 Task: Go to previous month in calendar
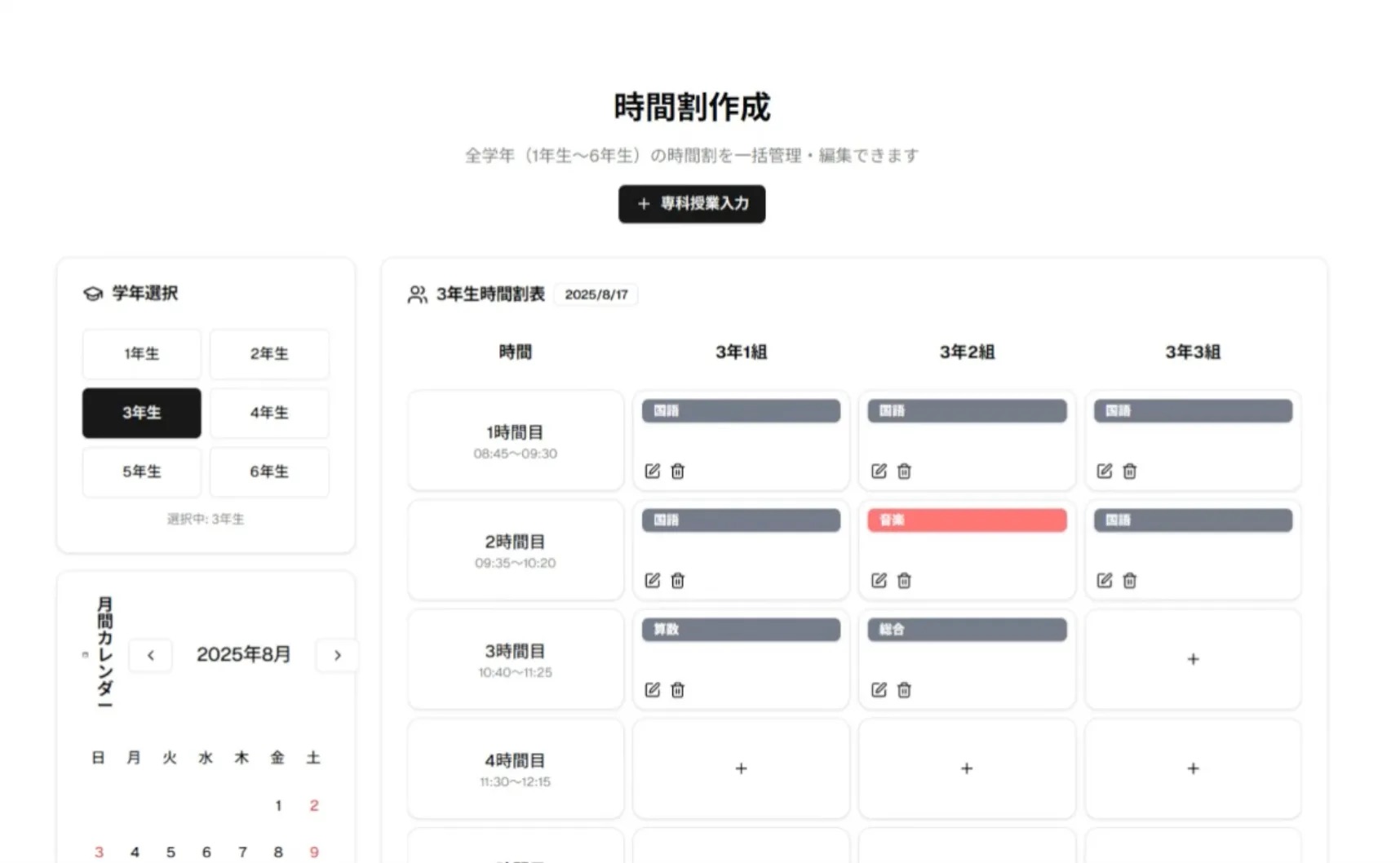point(151,655)
